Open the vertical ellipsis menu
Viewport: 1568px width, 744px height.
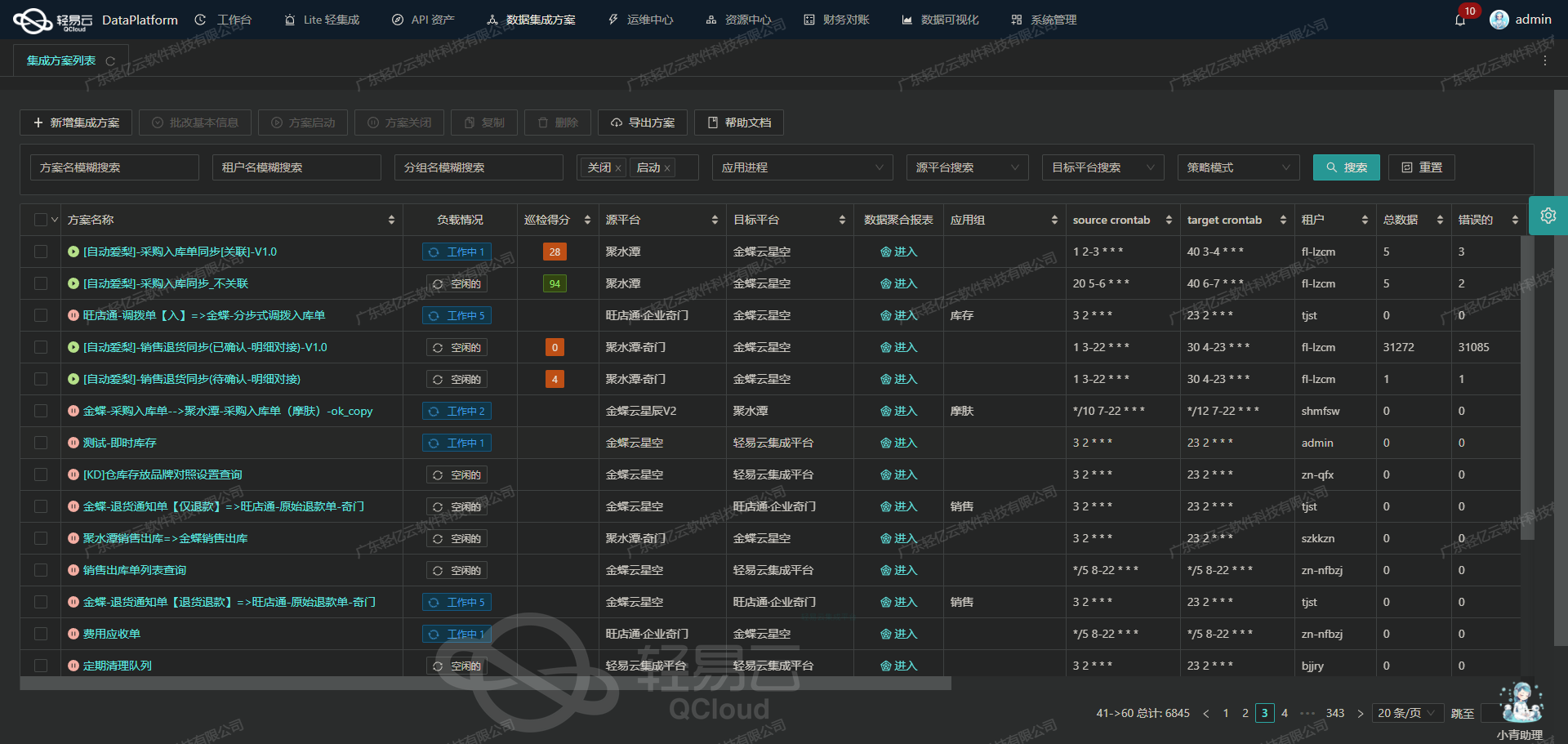tap(1544, 61)
